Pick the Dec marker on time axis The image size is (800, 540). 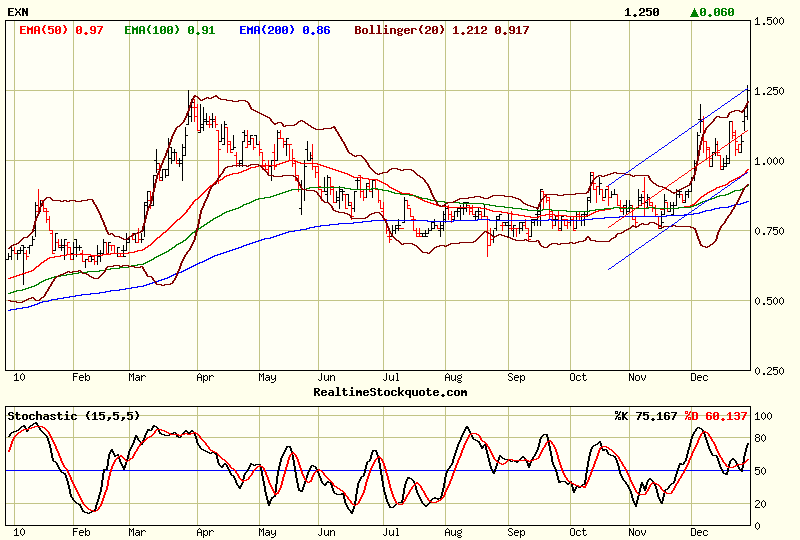701,378
